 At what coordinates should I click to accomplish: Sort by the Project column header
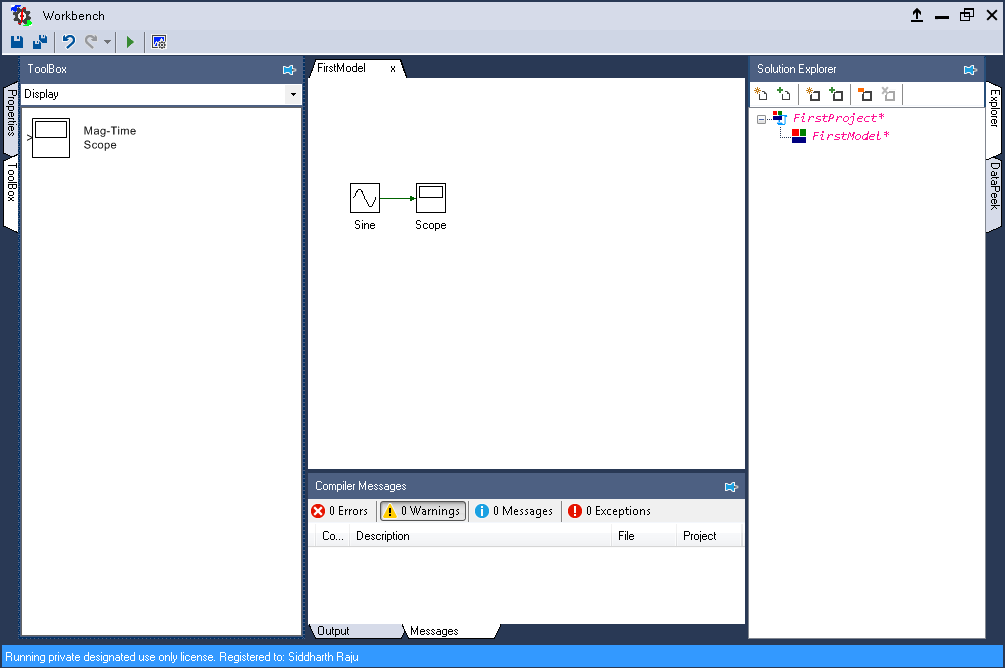point(709,536)
